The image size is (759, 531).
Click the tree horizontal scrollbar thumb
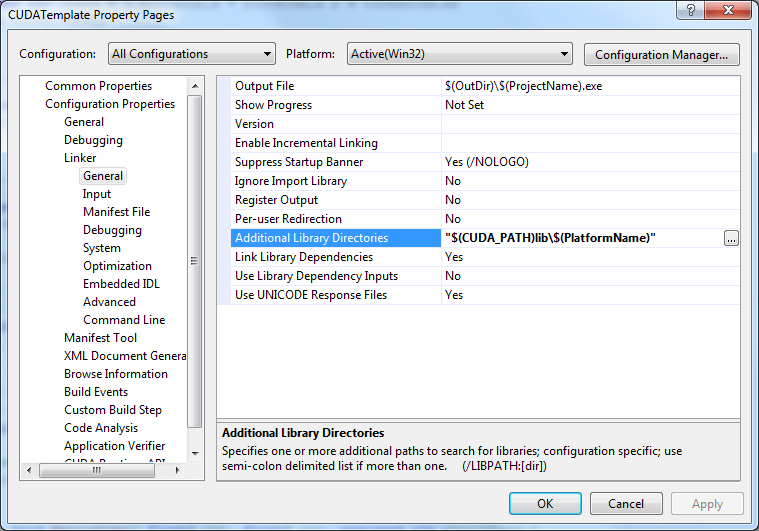click(97, 470)
